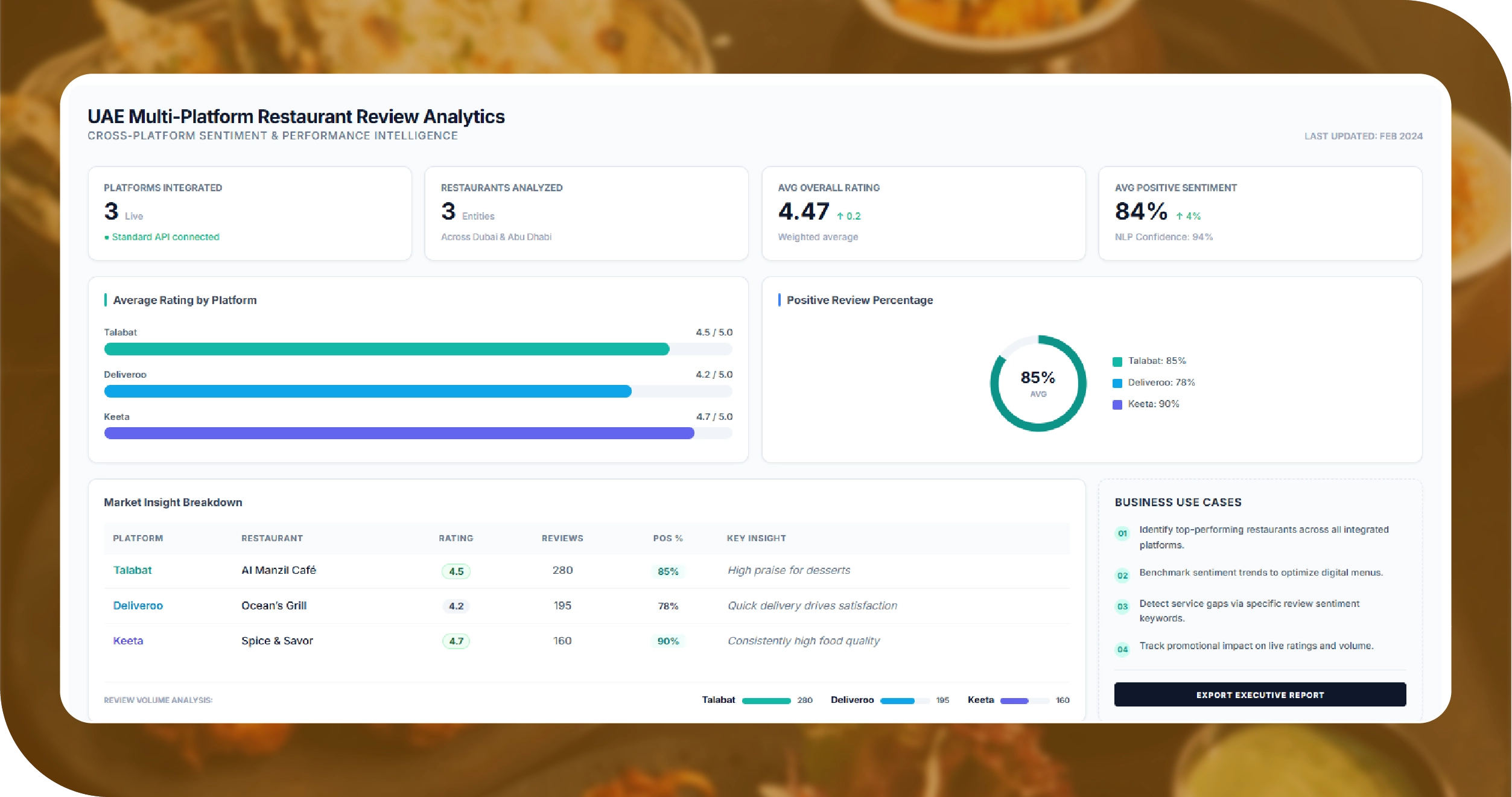This screenshot has width=1512, height=797.
Task: Click the 01 use case number badge
Action: coord(1122,533)
